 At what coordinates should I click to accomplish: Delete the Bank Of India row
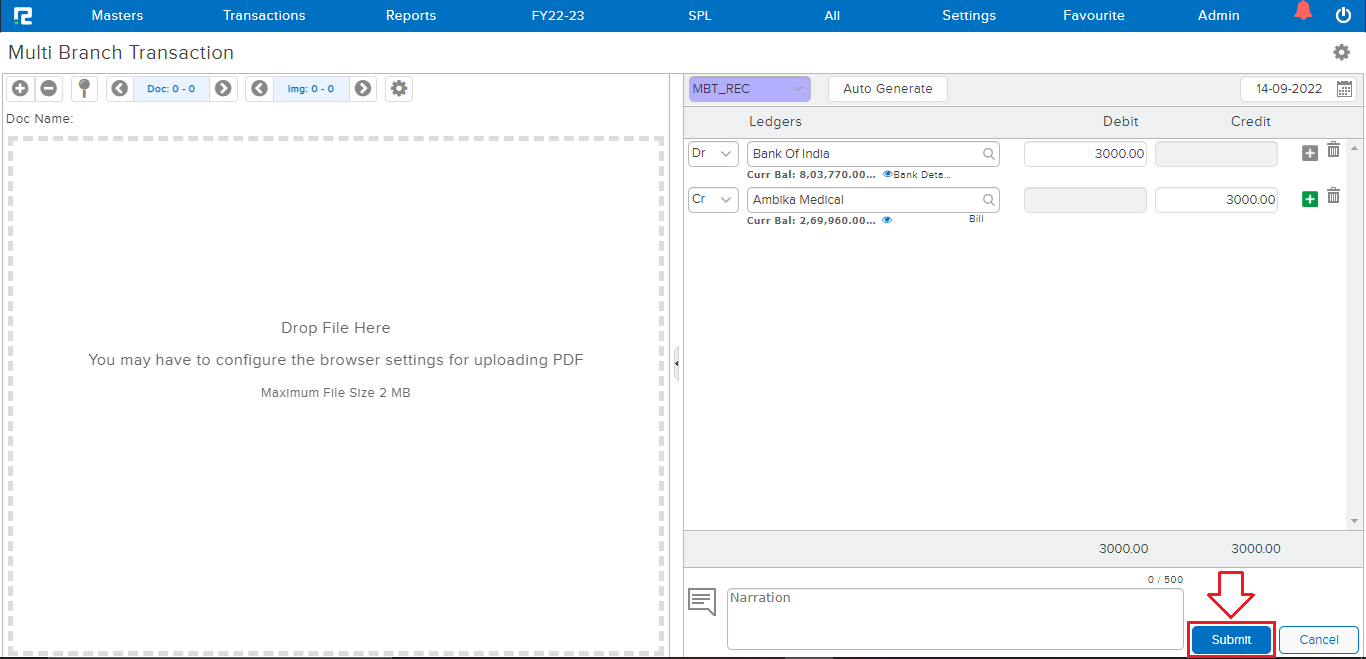coord(1333,151)
